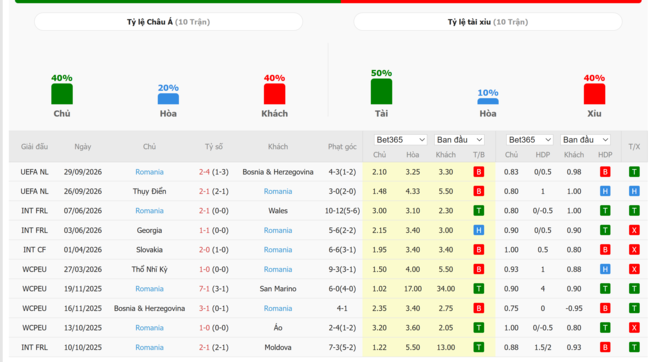The height and width of the screenshot is (362, 650).
Task: Open the first Bet365 bookmaker dropdown
Action: (x=400, y=140)
